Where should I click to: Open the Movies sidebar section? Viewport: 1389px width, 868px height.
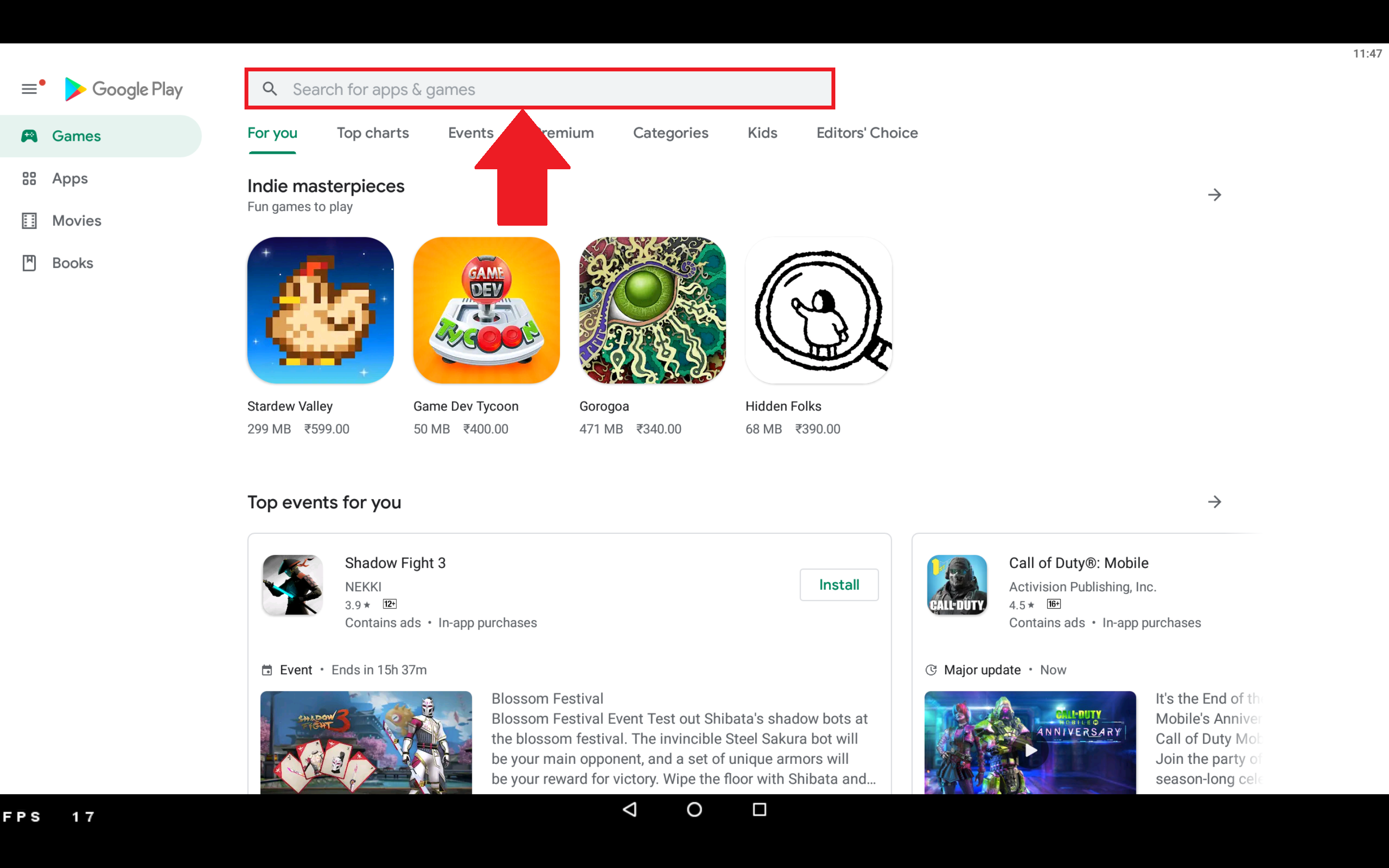[x=76, y=220]
